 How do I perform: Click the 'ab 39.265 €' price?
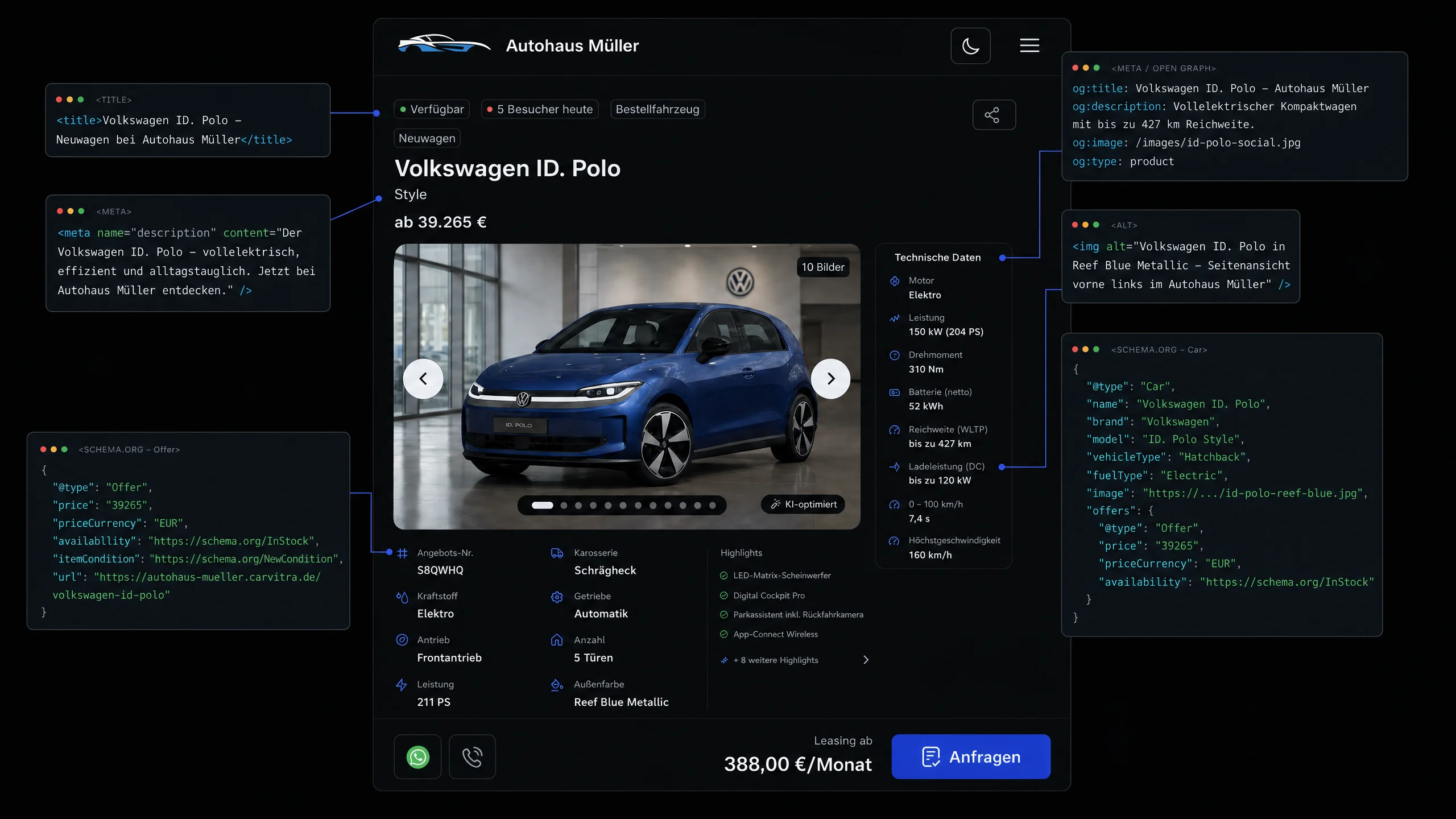441,222
